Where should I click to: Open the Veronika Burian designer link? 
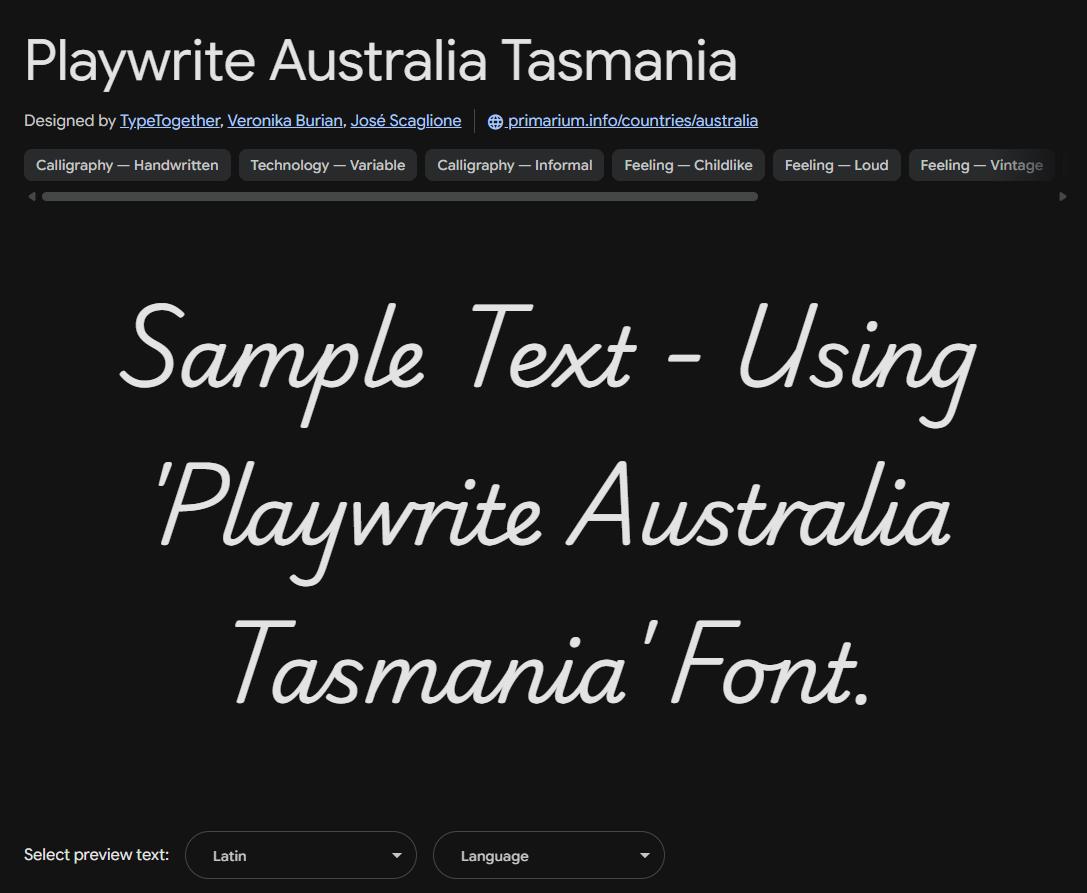(285, 121)
